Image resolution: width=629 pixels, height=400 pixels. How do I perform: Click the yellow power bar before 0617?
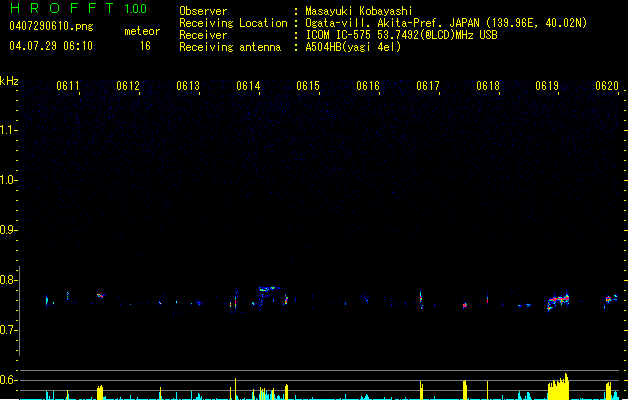(421, 390)
